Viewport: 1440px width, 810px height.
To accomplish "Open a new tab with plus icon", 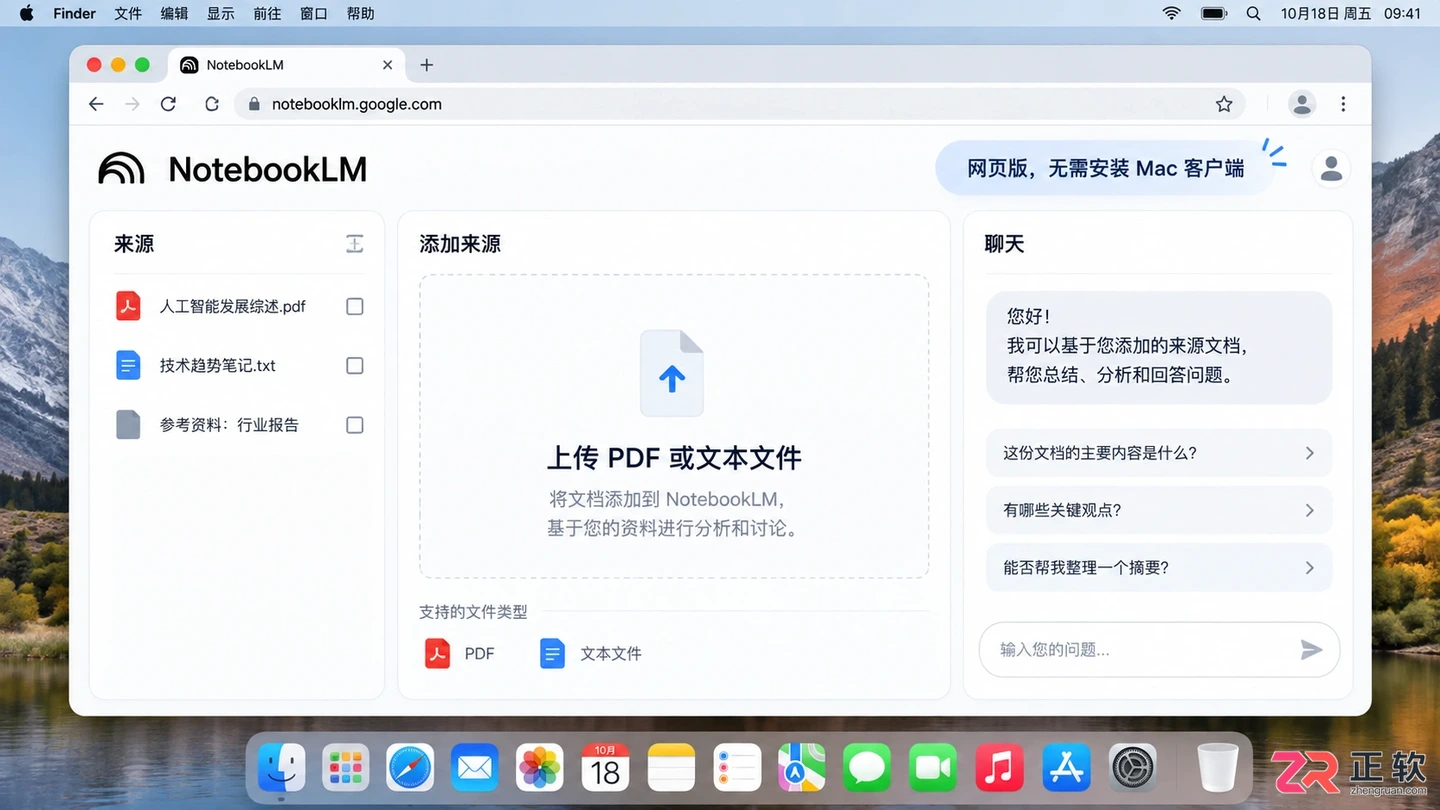I will click(x=426, y=65).
